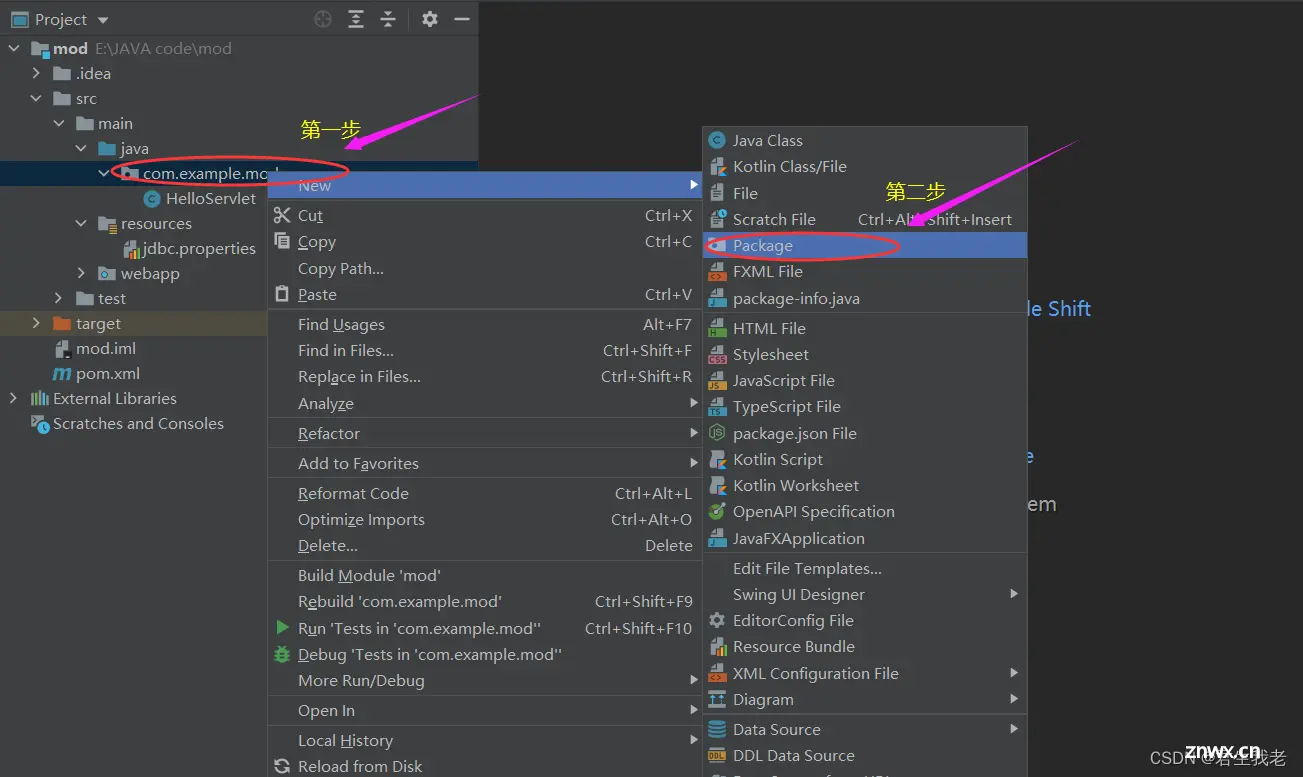Click the Kotlin Class/File icon
Image resolution: width=1303 pixels, height=777 pixels.
(716, 166)
